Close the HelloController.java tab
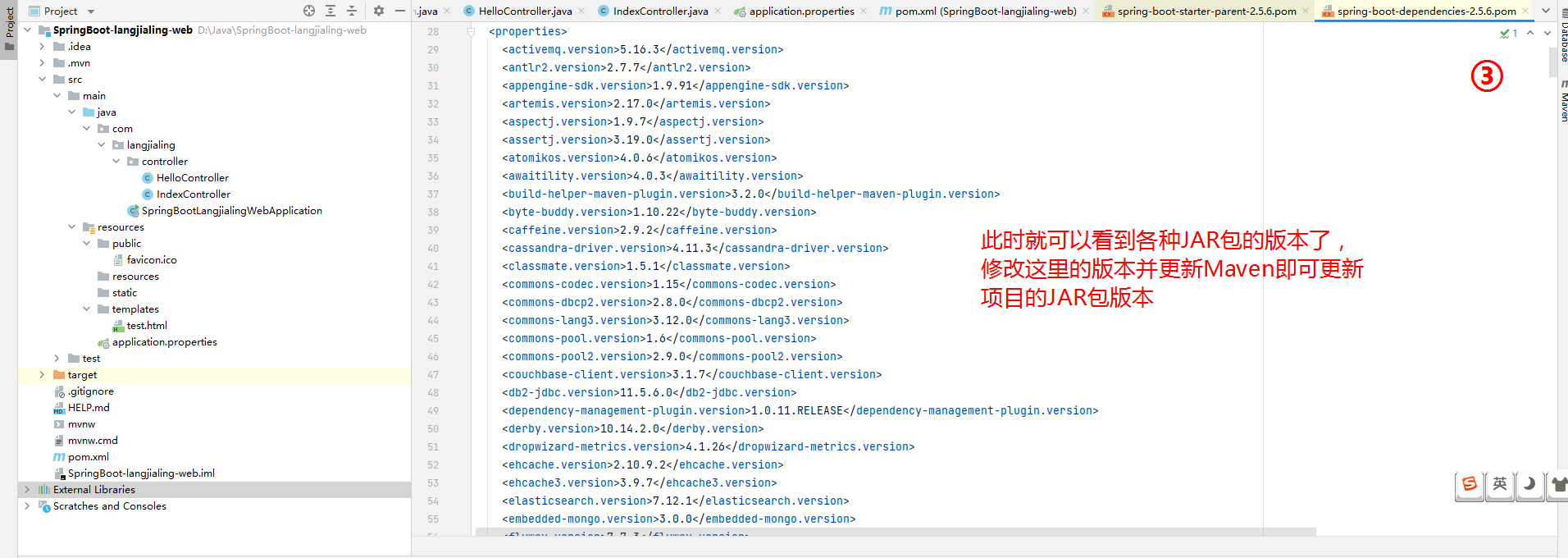The height and width of the screenshot is (558, 1568). point(581,11)
